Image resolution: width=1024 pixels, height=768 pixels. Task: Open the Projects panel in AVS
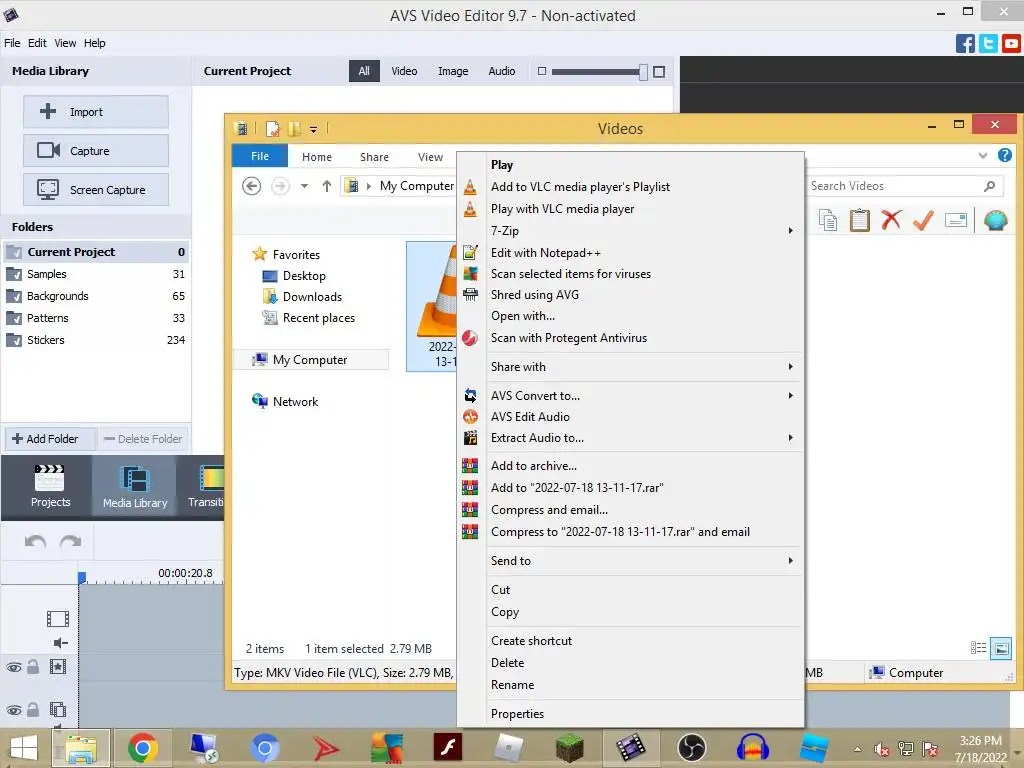pyautogui.click(x=50, y=487)
